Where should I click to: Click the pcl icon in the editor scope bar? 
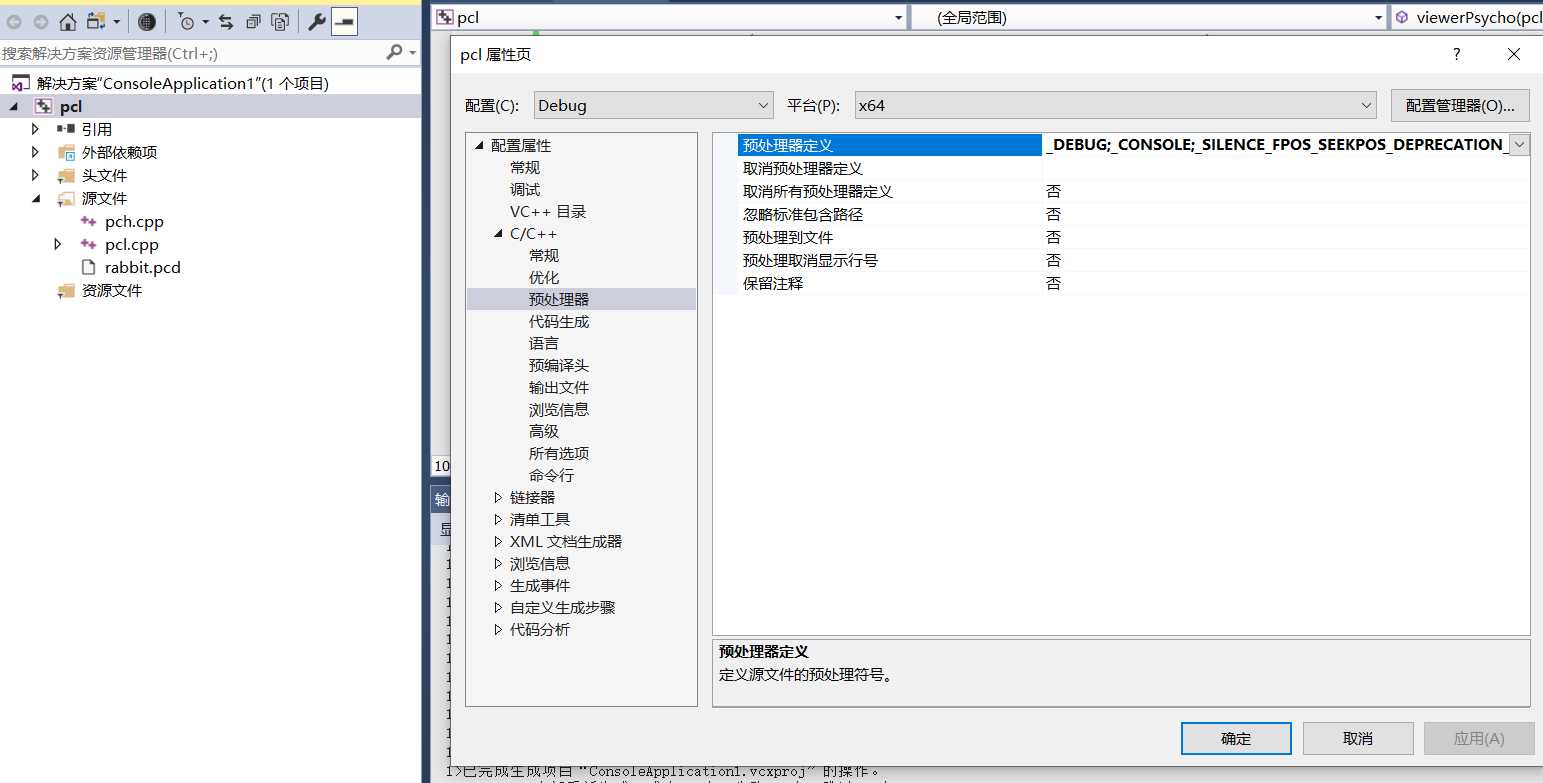click(445, 17)
